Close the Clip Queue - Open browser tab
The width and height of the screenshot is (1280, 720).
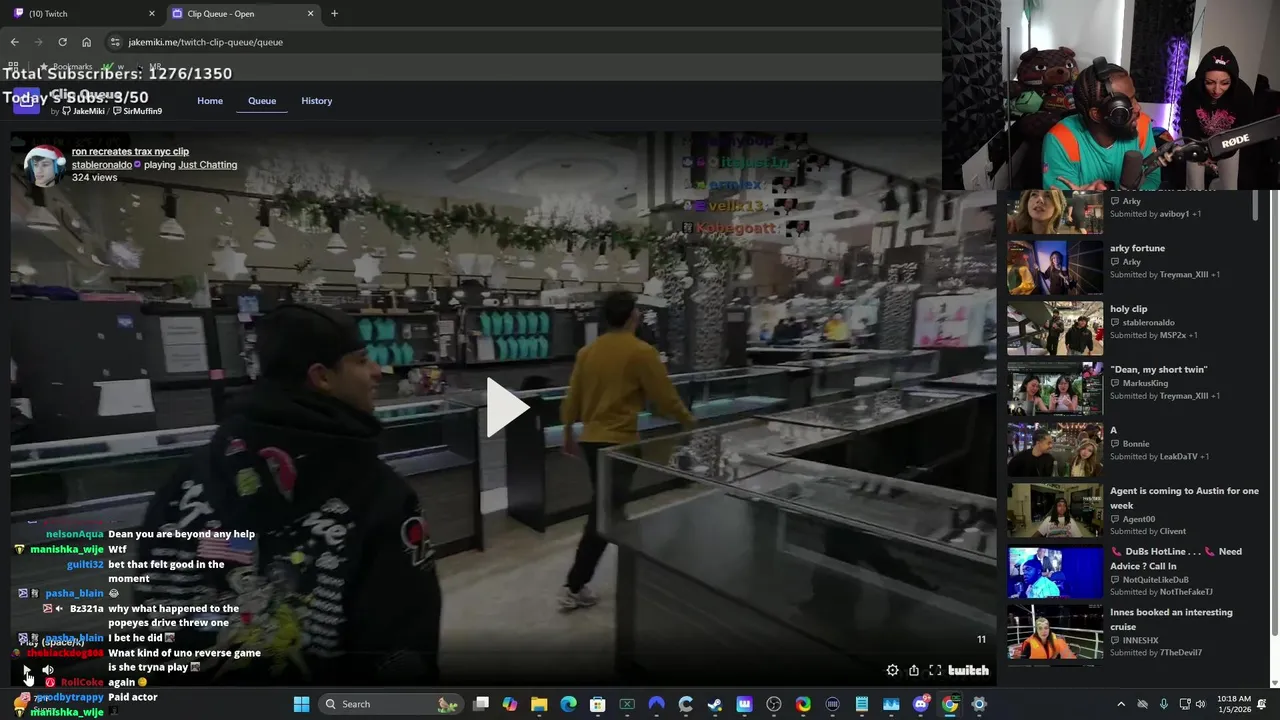coord(310,14)
